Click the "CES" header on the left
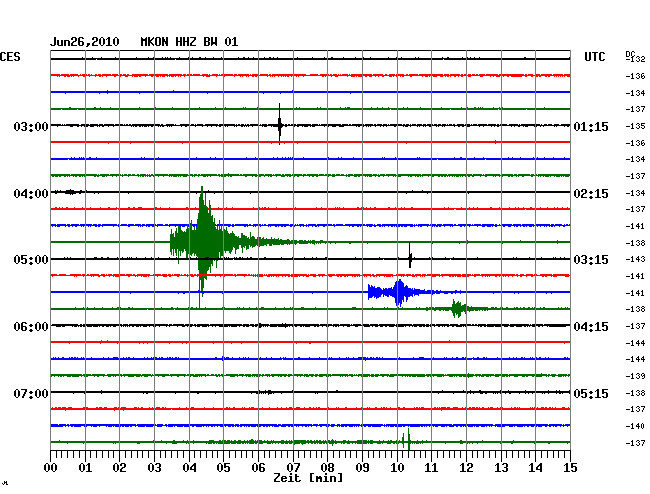 (x=10, y=57)
